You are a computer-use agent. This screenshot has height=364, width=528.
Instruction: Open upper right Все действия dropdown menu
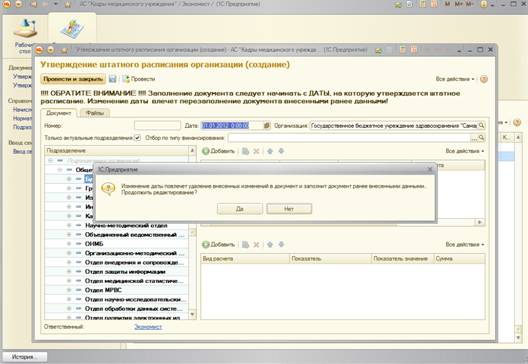pyautogui.click(x=455, y=79)
